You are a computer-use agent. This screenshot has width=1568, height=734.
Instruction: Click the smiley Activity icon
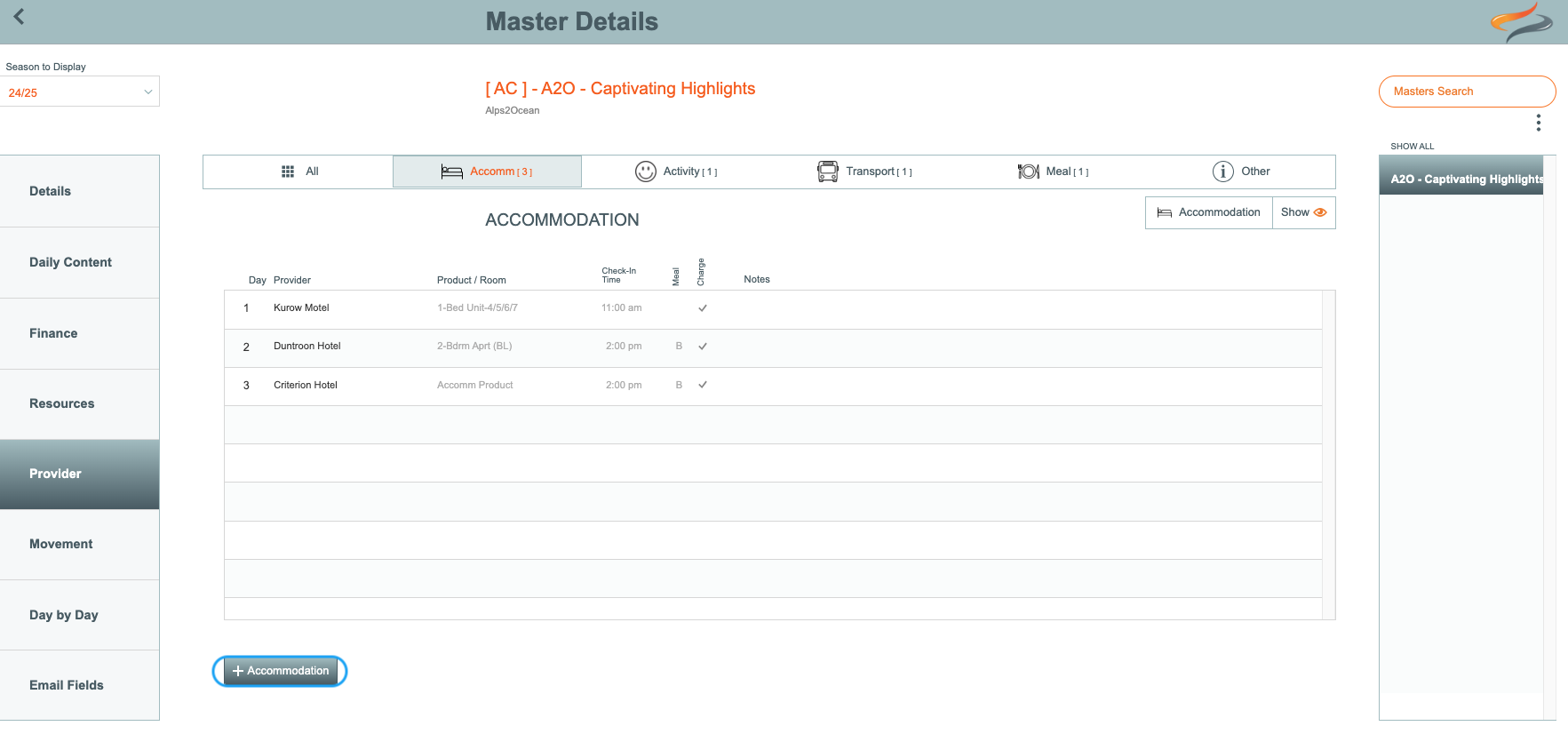[646, 172]
